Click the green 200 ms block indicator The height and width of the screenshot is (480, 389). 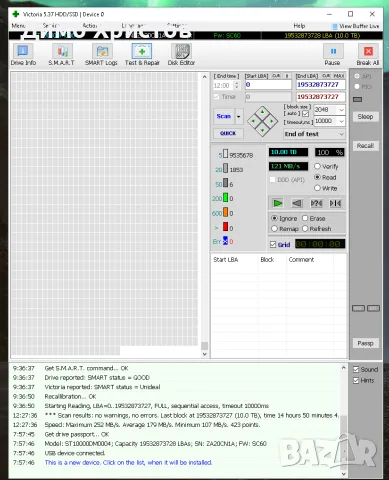tap(226, 198)
